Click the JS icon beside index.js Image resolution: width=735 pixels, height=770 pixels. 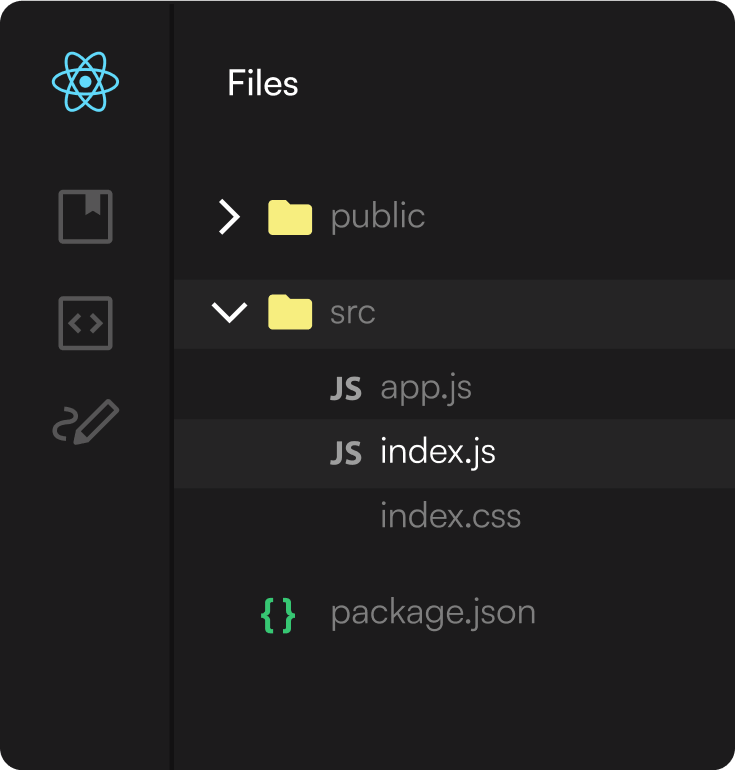(345, 454)
